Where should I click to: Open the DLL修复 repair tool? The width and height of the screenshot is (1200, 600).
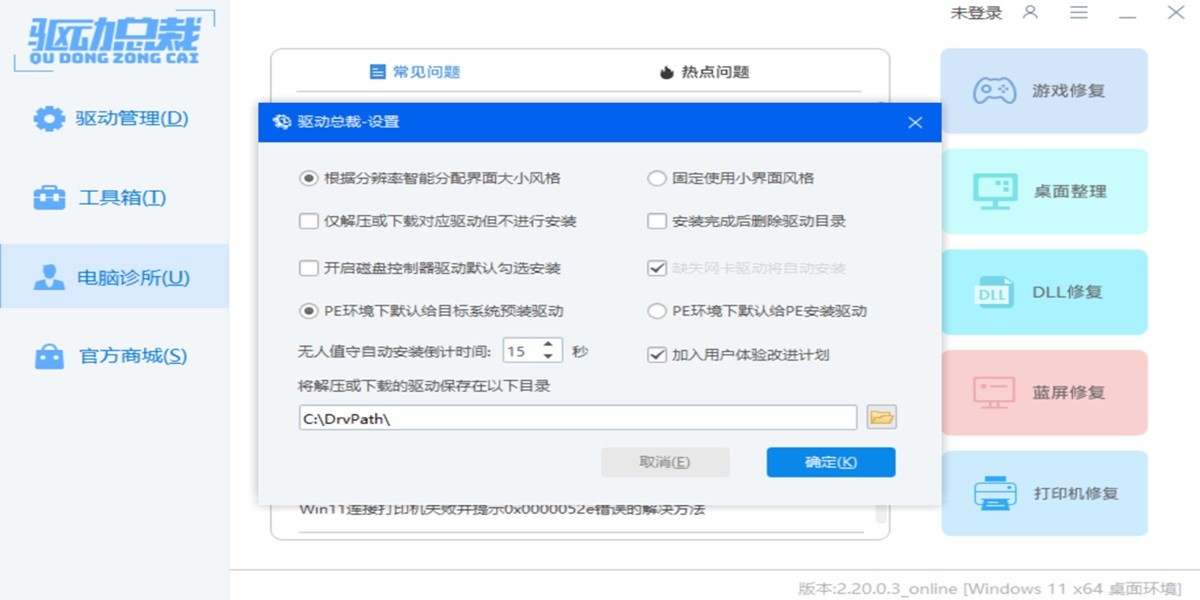[1044, 292]
